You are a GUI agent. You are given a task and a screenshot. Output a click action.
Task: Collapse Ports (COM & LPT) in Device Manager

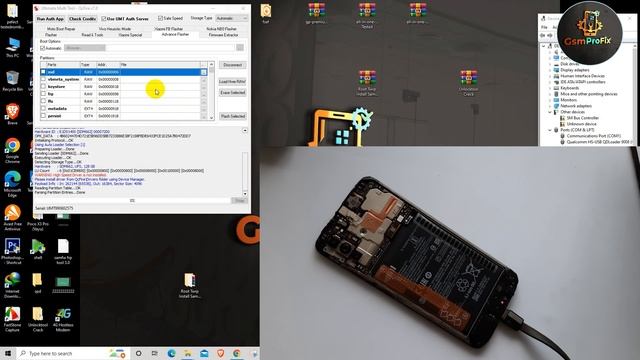(550, 130)
